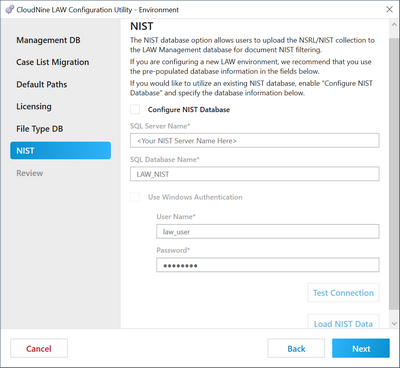Screen dimensions: 400x368
Task: Click the SQL Database Name field
Action: 255,174
